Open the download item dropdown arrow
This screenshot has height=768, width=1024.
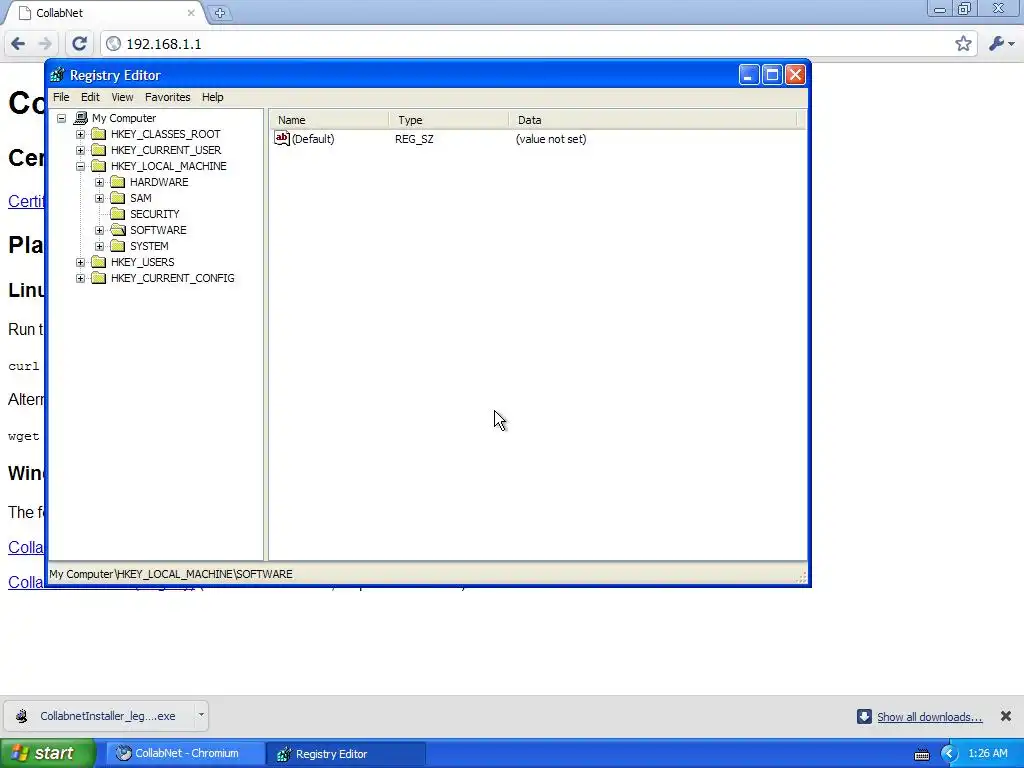201,715
